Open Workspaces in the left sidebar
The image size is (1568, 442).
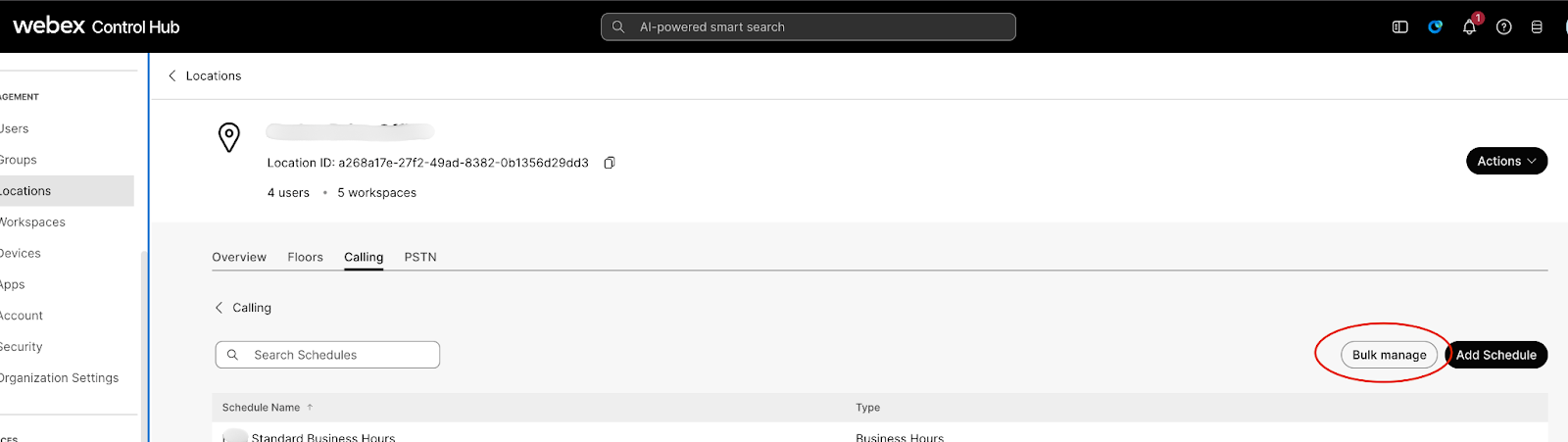pos(33,222)
